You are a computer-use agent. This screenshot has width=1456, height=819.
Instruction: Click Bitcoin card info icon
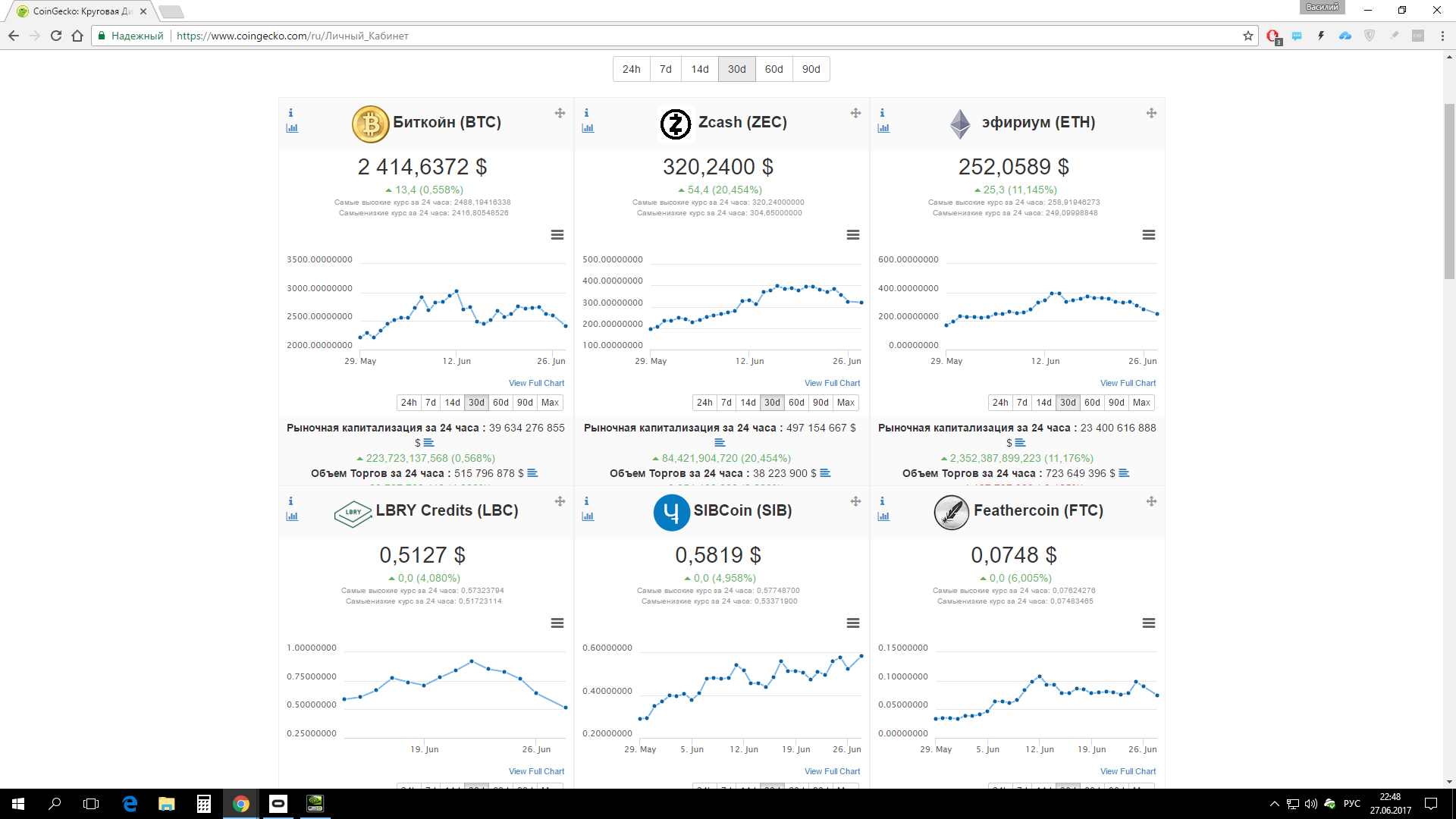(290, 113)
